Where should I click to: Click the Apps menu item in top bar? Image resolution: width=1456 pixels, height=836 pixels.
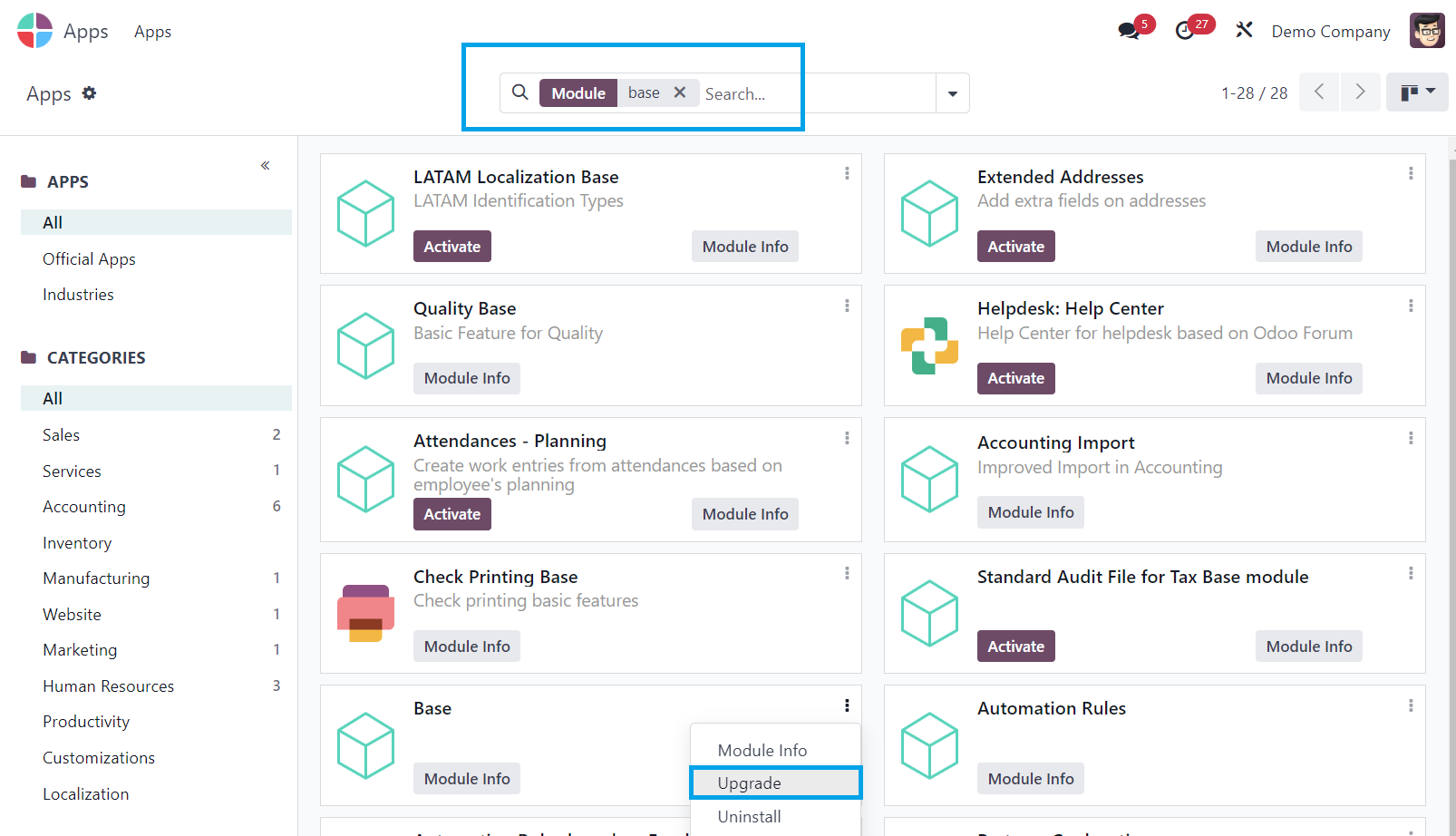(152, 31)
